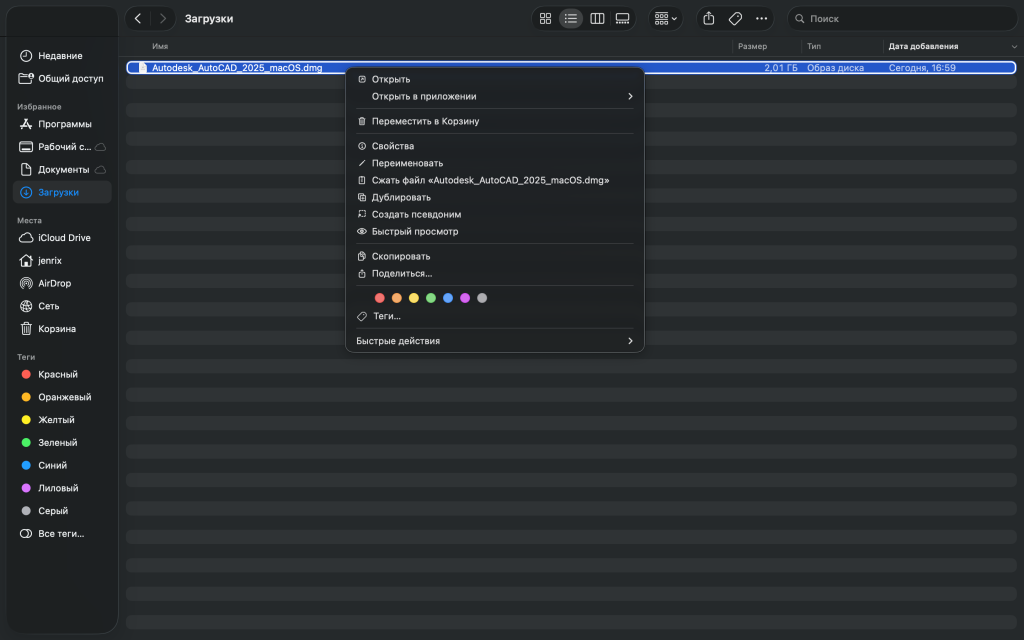Open Корзина in the sidebar
The width and height of the screenshot is (1024, 640).
click(x=62, y=328)
